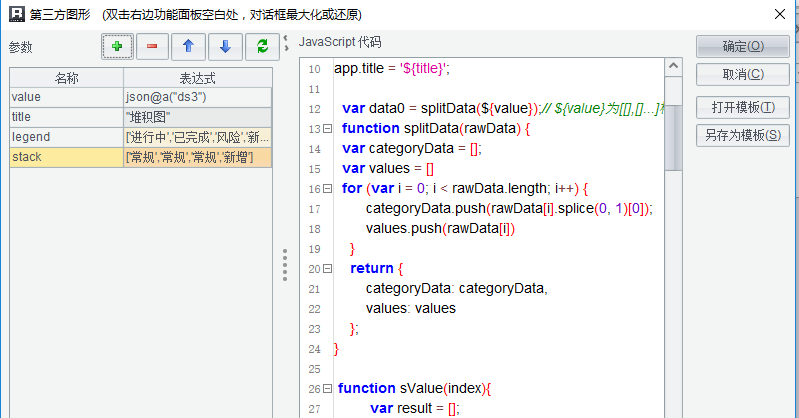Viewport: 799px width, 418px height.
Task: Click the code editor vertical scrollbar thumb
Action: [673, 138]
